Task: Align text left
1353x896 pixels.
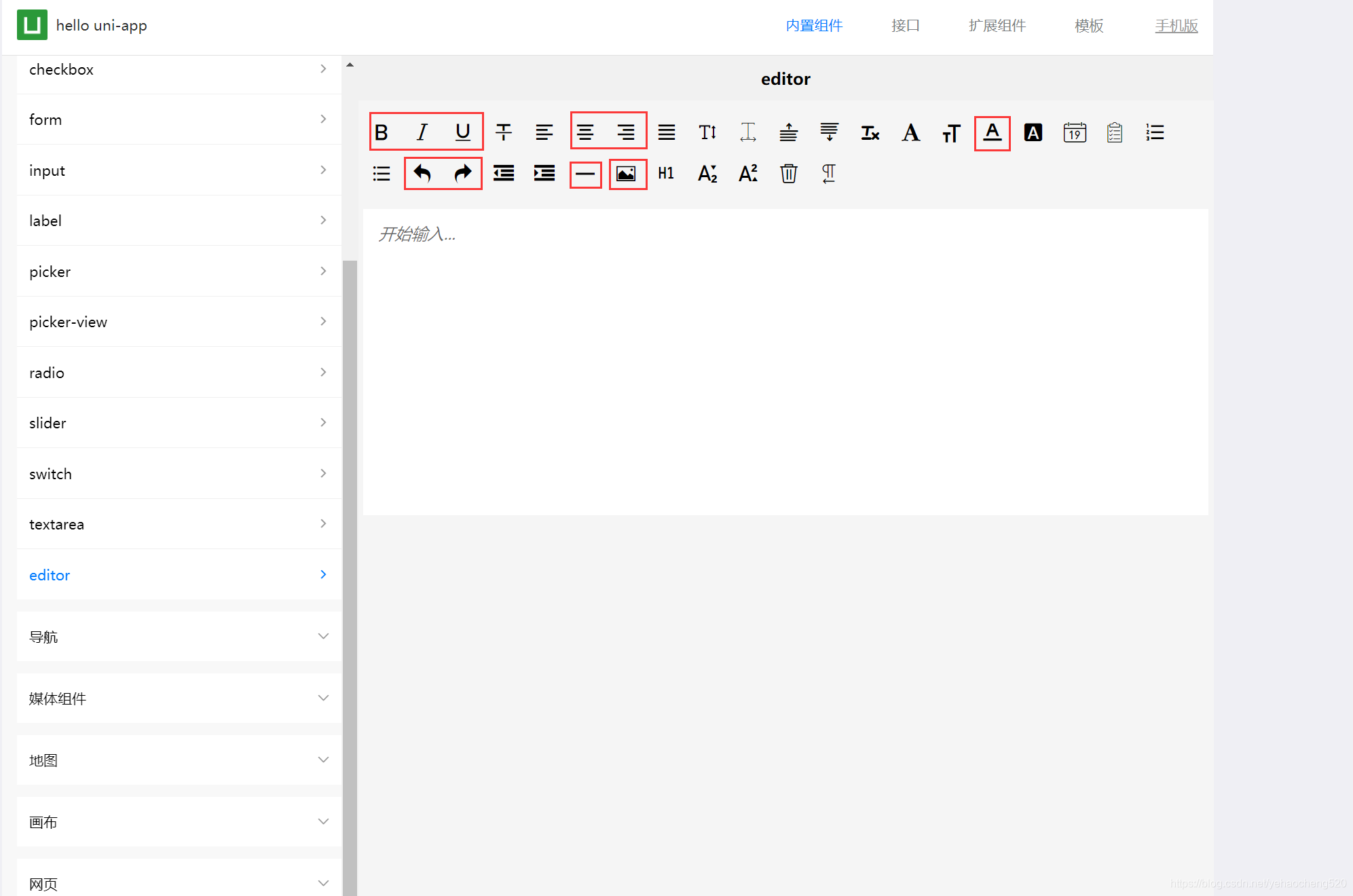Action: point(544,132)
